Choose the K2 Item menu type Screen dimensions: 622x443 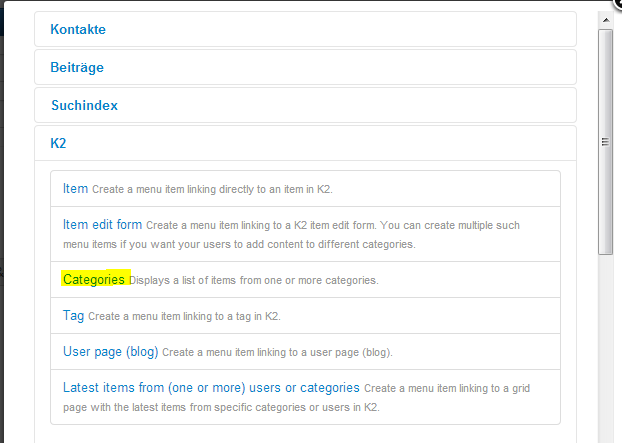tap(75, 188)
